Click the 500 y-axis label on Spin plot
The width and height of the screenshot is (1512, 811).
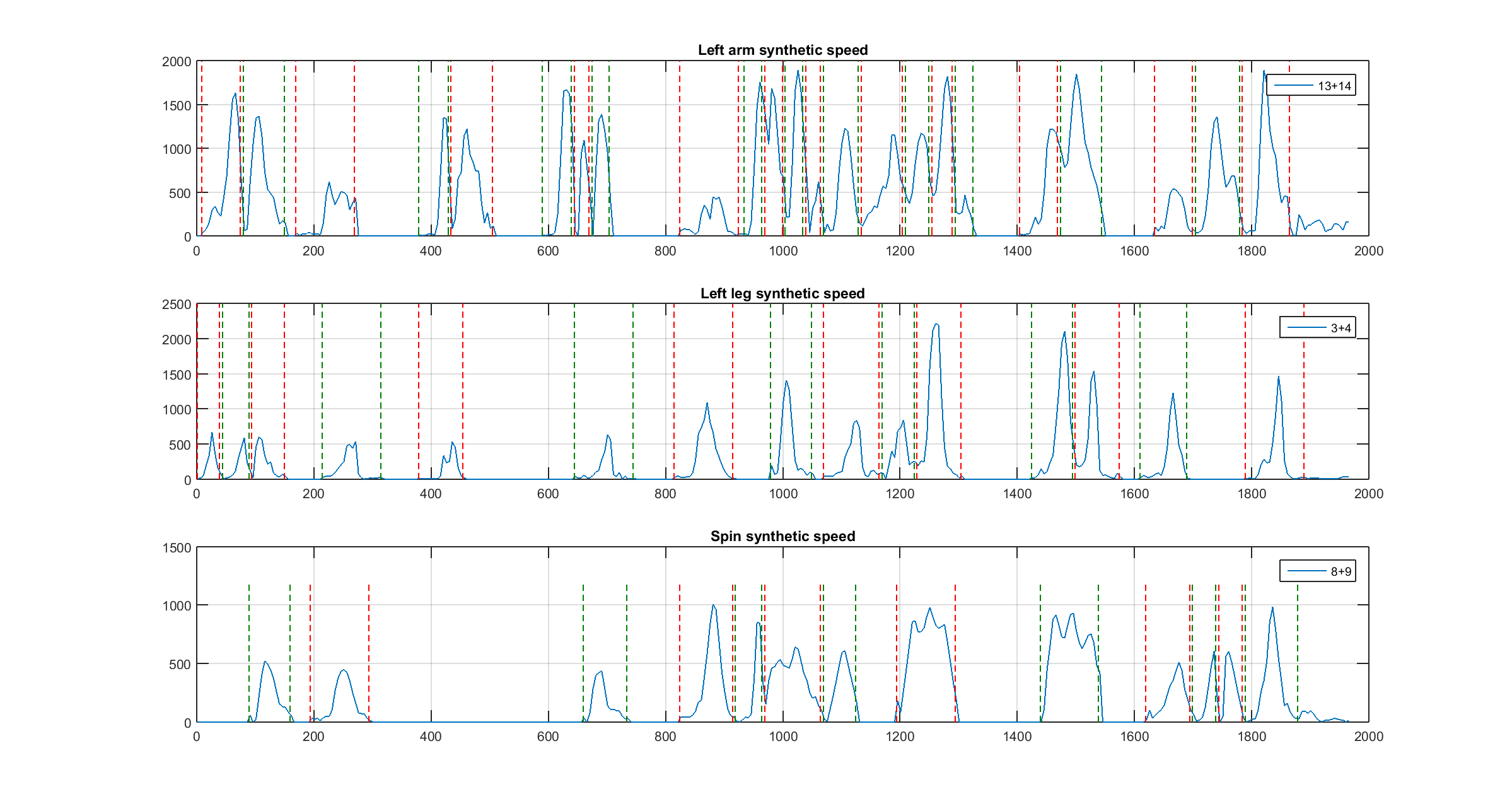(x=180, y=665)
